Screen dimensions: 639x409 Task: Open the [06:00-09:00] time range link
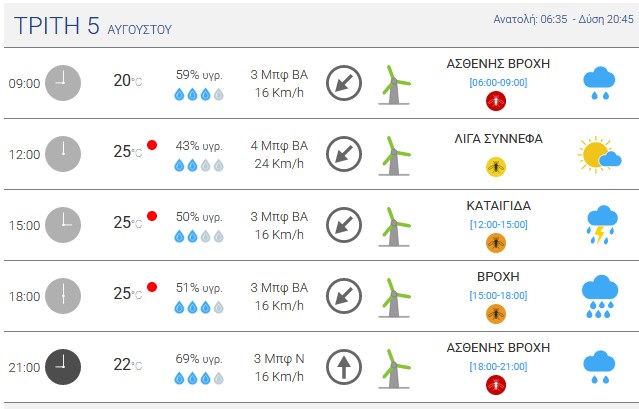click(x=498, y=83)
